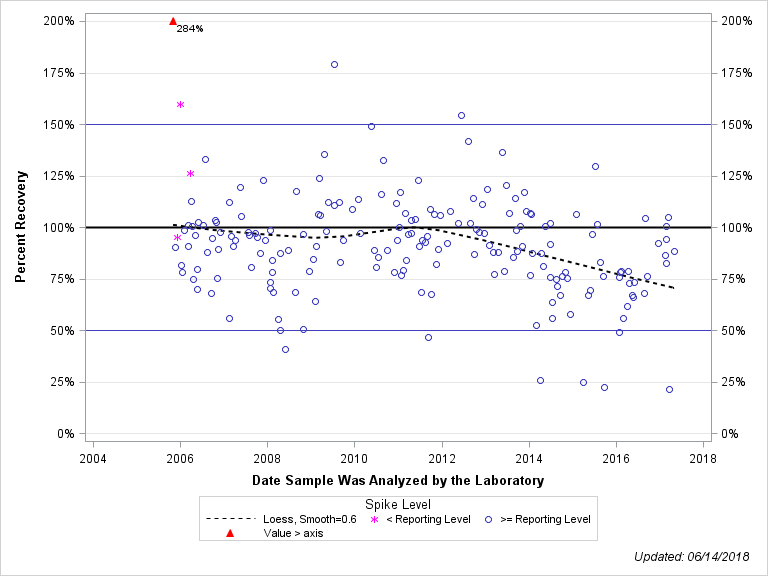
Task: Click the 2004 x-axis tick label
Action: pyautogui.click(x=93, y=458)
